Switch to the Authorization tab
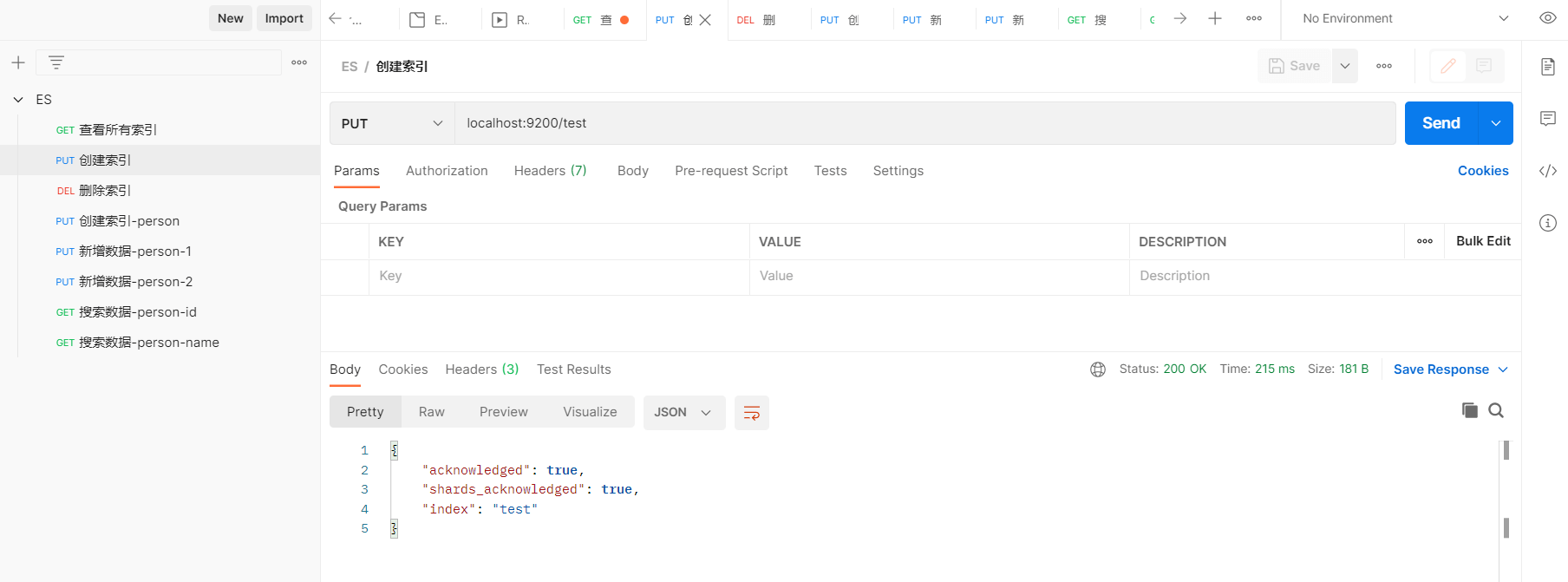The image size is (1568, 582). pos(447,171)
